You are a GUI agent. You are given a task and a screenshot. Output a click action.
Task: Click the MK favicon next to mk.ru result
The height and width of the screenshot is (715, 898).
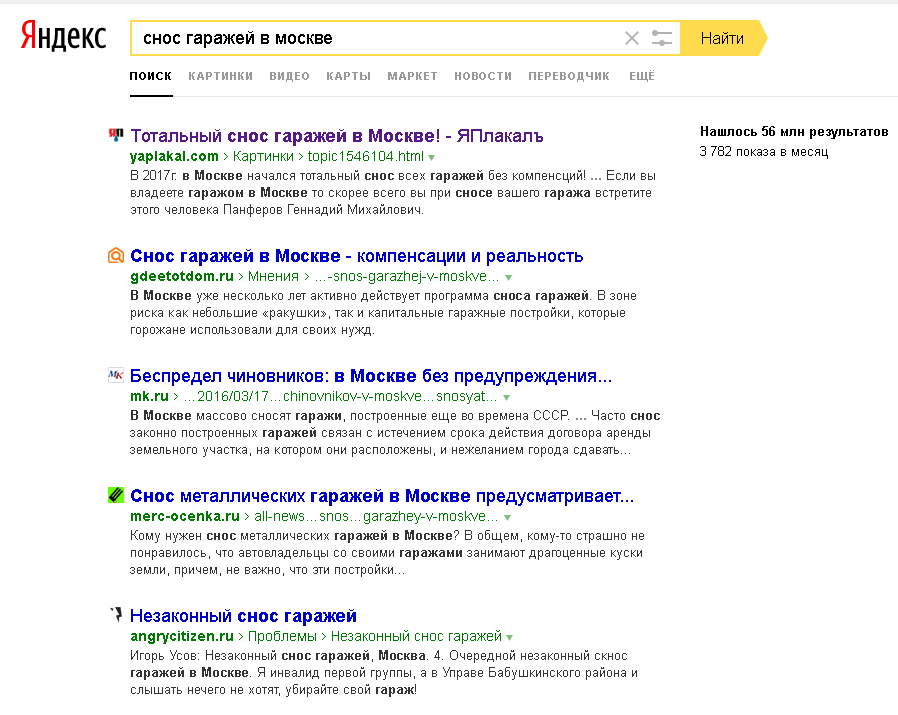pyautogui.click(x=116, y=375)
